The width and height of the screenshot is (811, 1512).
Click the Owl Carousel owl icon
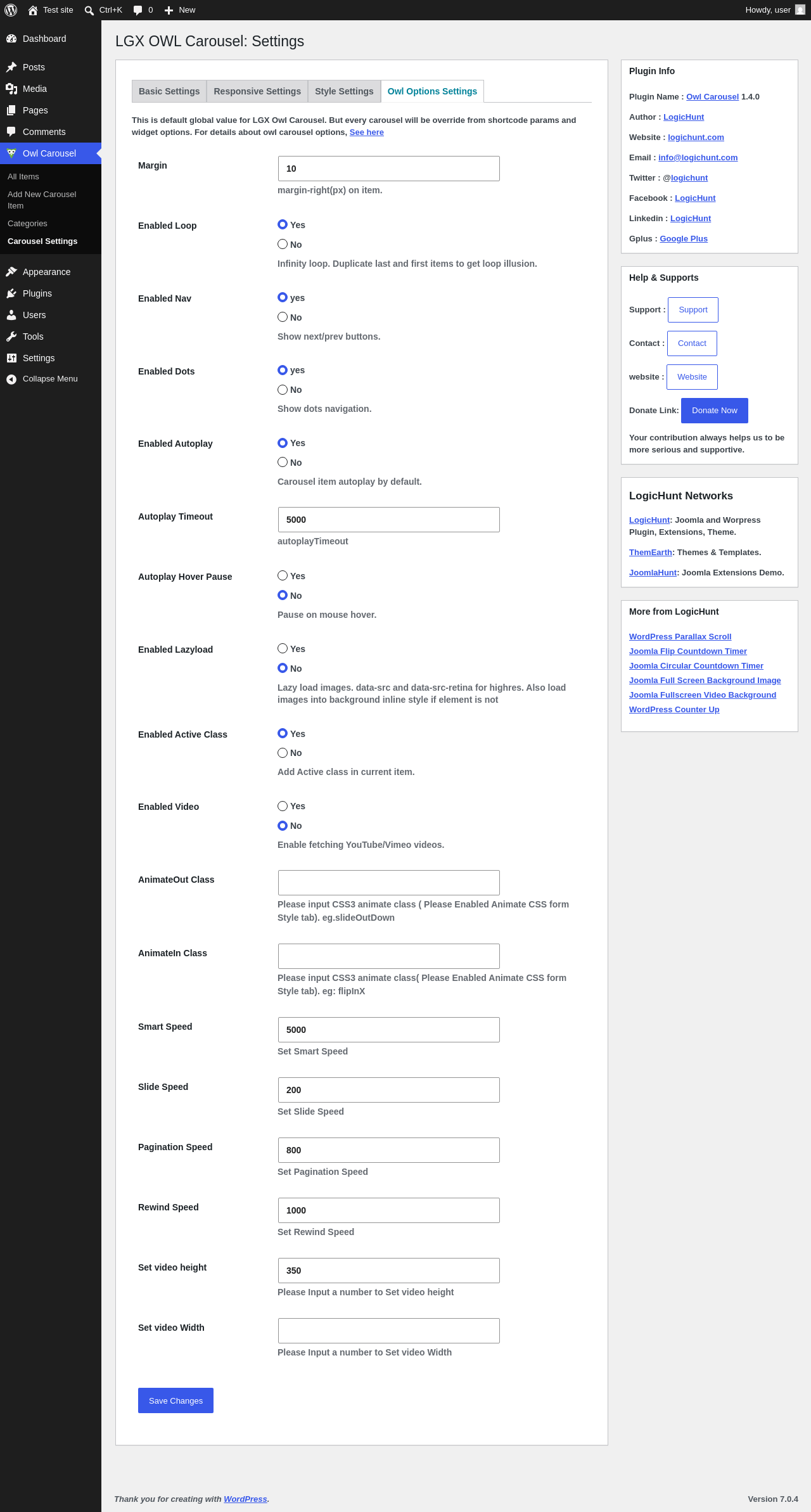[x=11, y=153]
